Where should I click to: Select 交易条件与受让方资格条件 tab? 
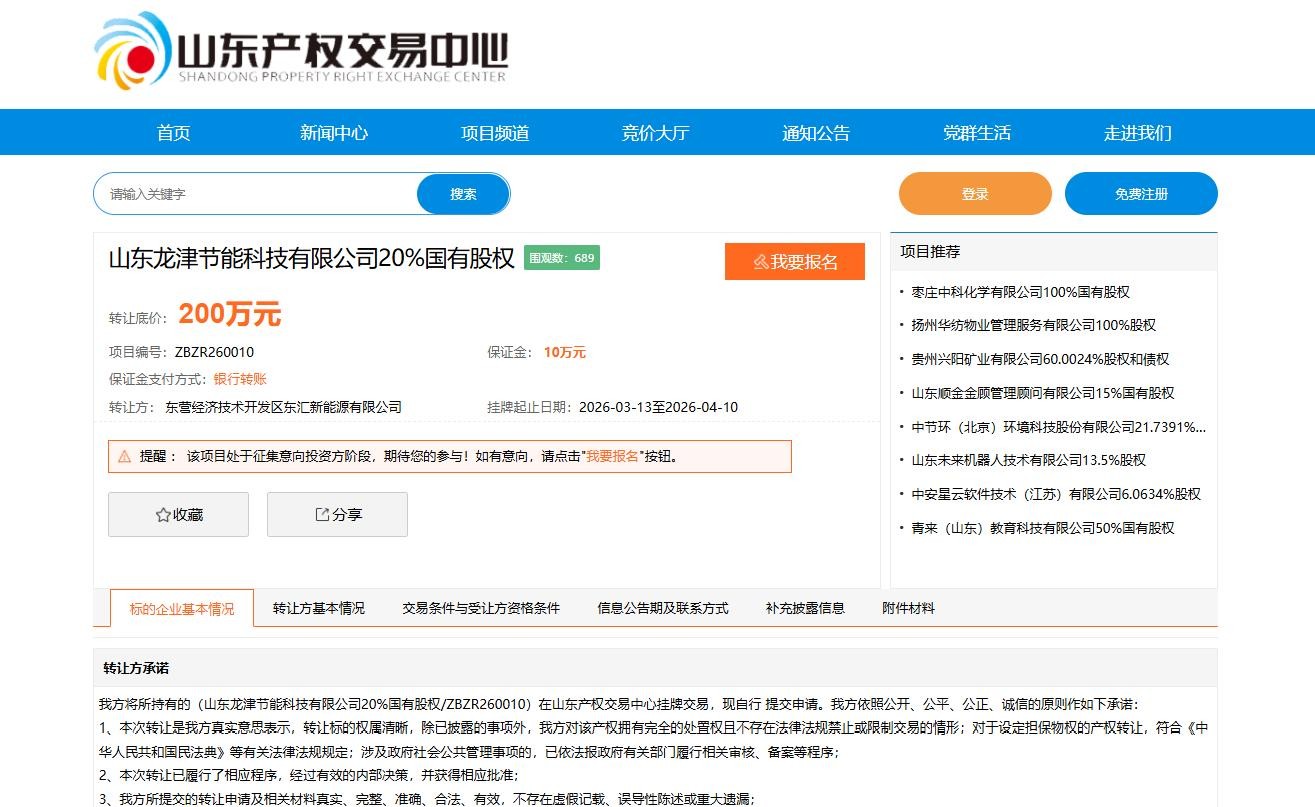pyautogui.click(x=481, y=608)
